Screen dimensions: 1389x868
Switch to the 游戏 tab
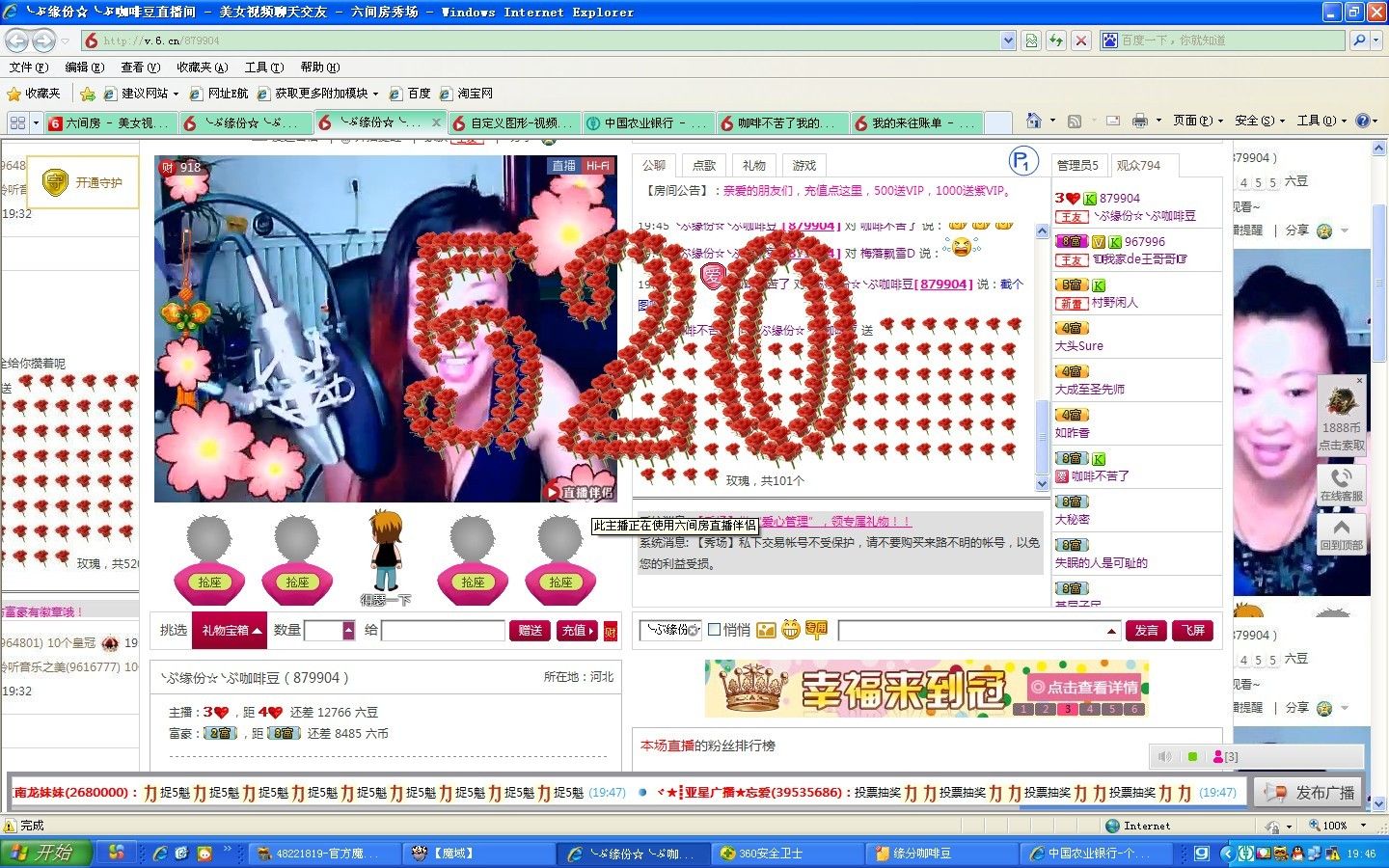tap(804, 165)
